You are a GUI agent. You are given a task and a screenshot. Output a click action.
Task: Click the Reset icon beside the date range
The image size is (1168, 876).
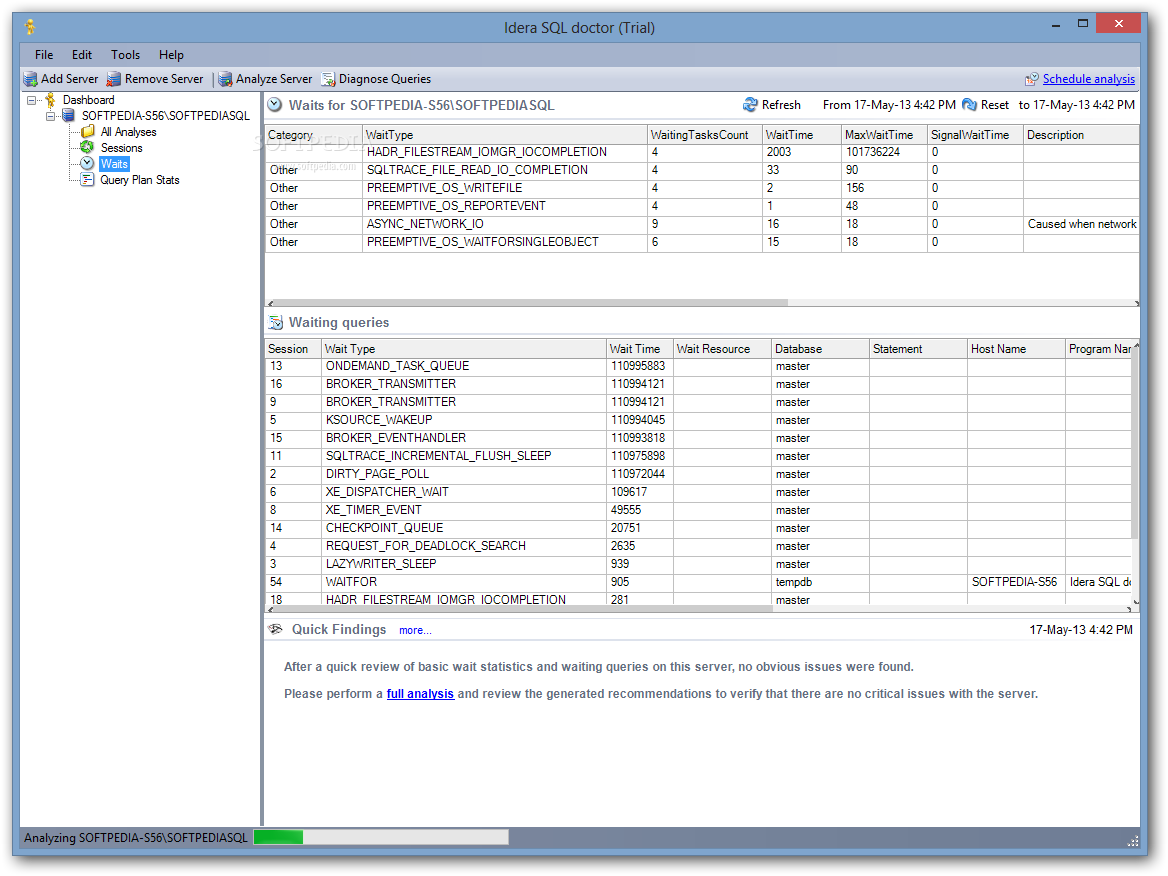pos(969,105)
